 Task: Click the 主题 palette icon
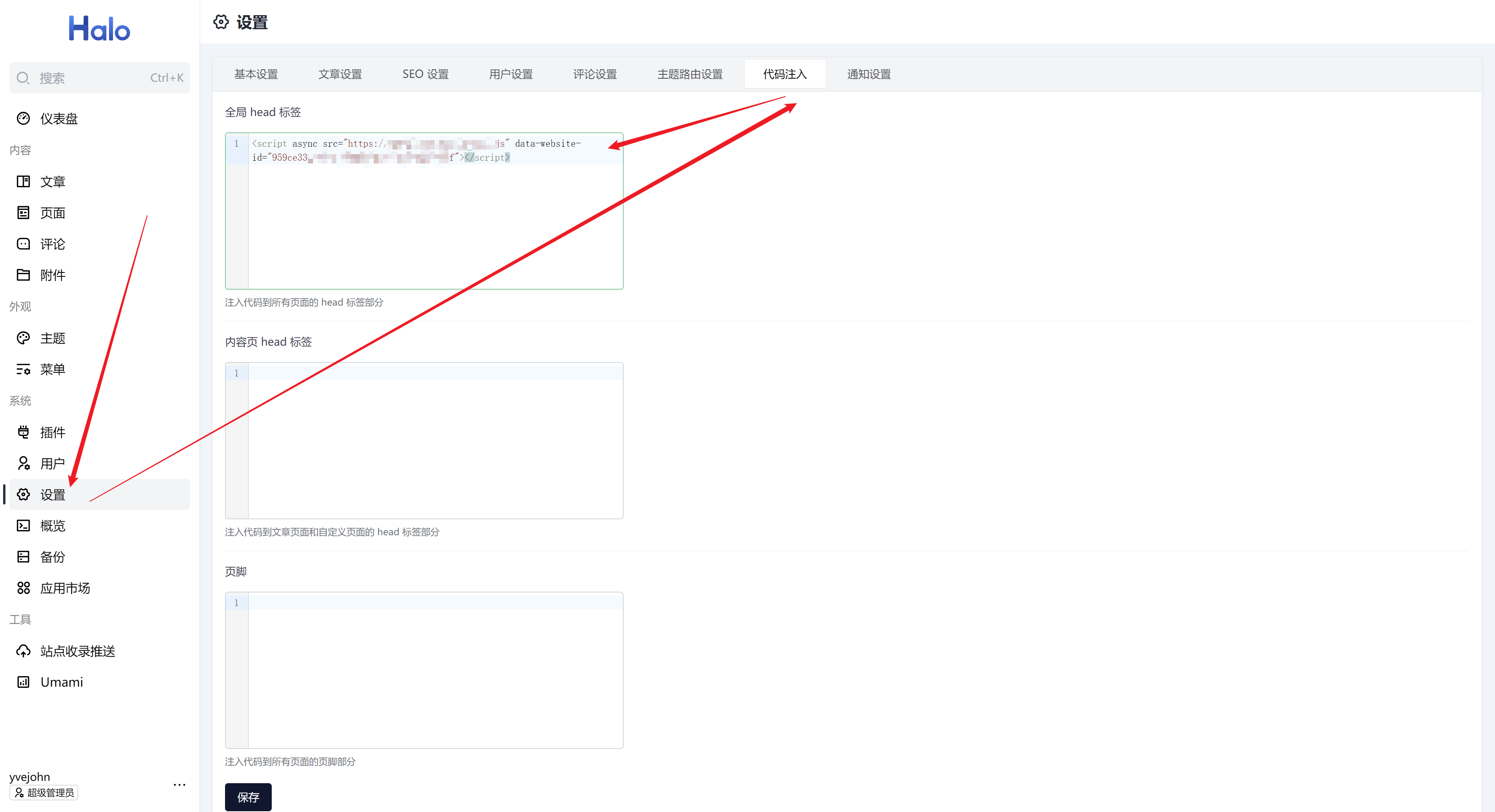point(23,338)
